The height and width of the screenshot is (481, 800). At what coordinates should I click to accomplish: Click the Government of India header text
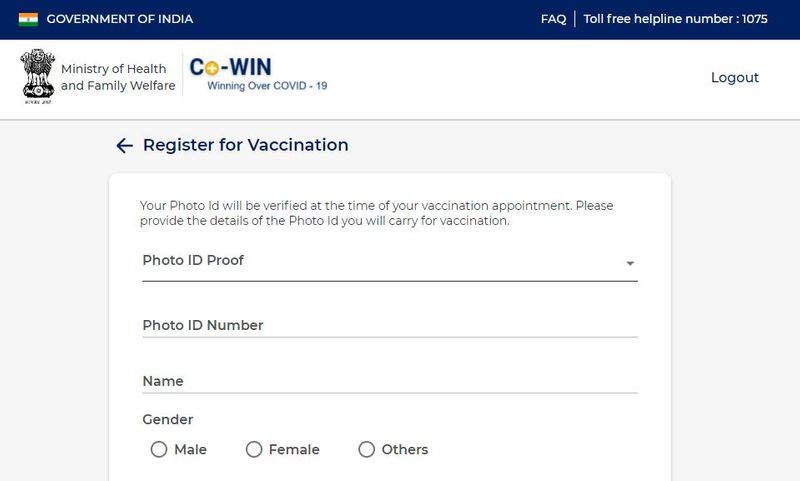click(x=120, y=19)
